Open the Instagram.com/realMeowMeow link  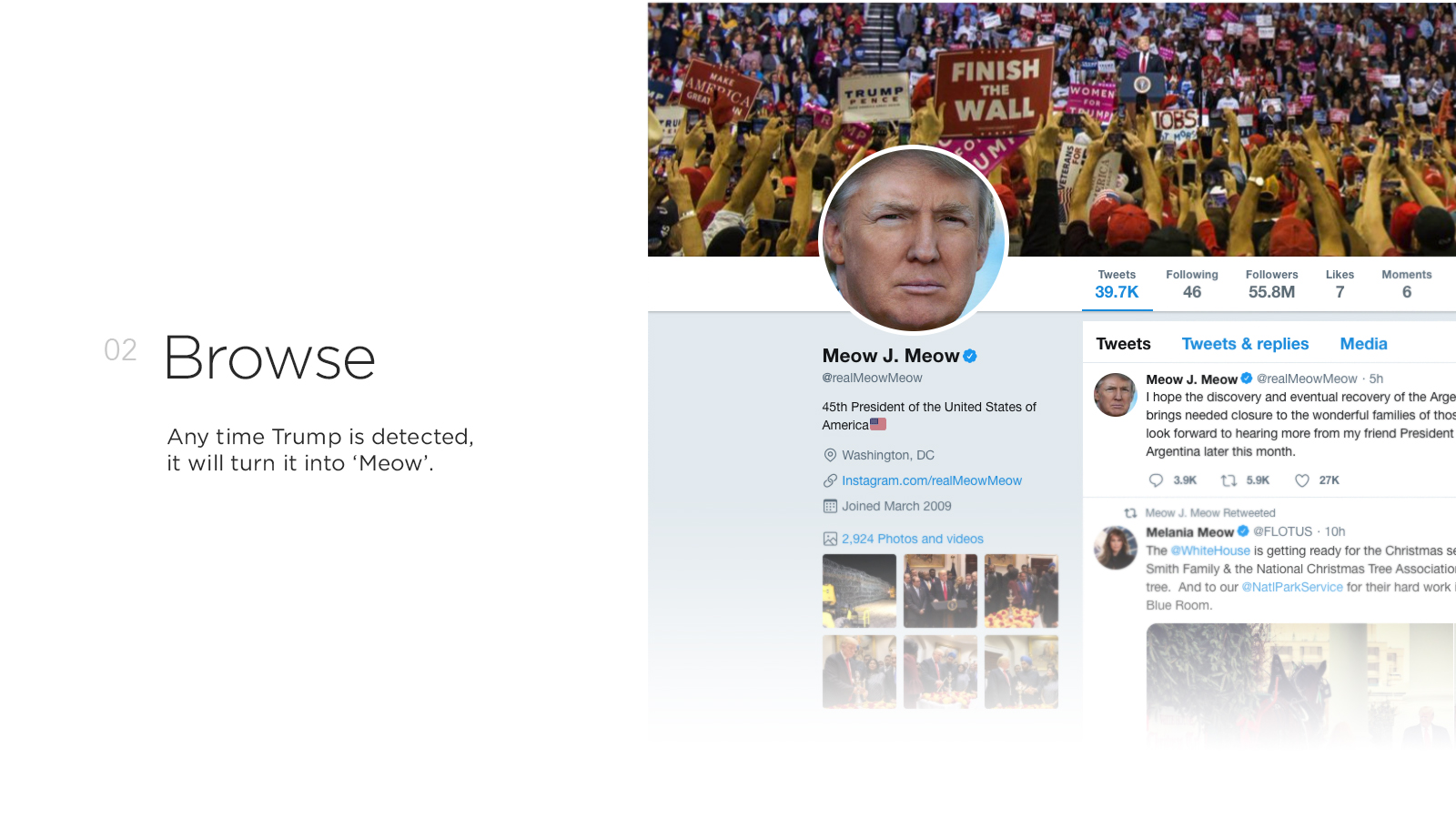tap(932, 480)
